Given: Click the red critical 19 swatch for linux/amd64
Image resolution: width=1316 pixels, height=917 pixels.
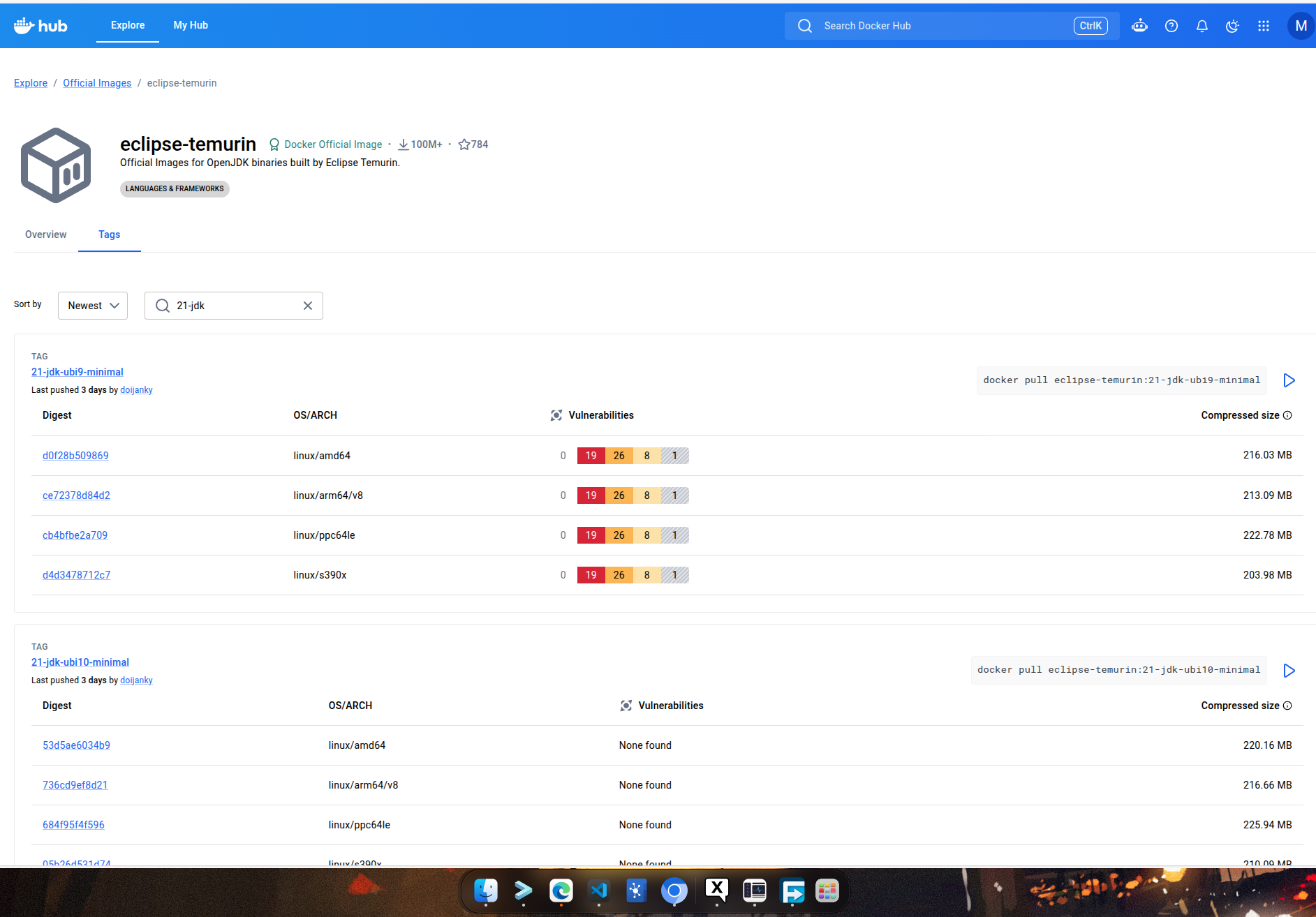Looking at the screenshot, I should coord(591,456).
